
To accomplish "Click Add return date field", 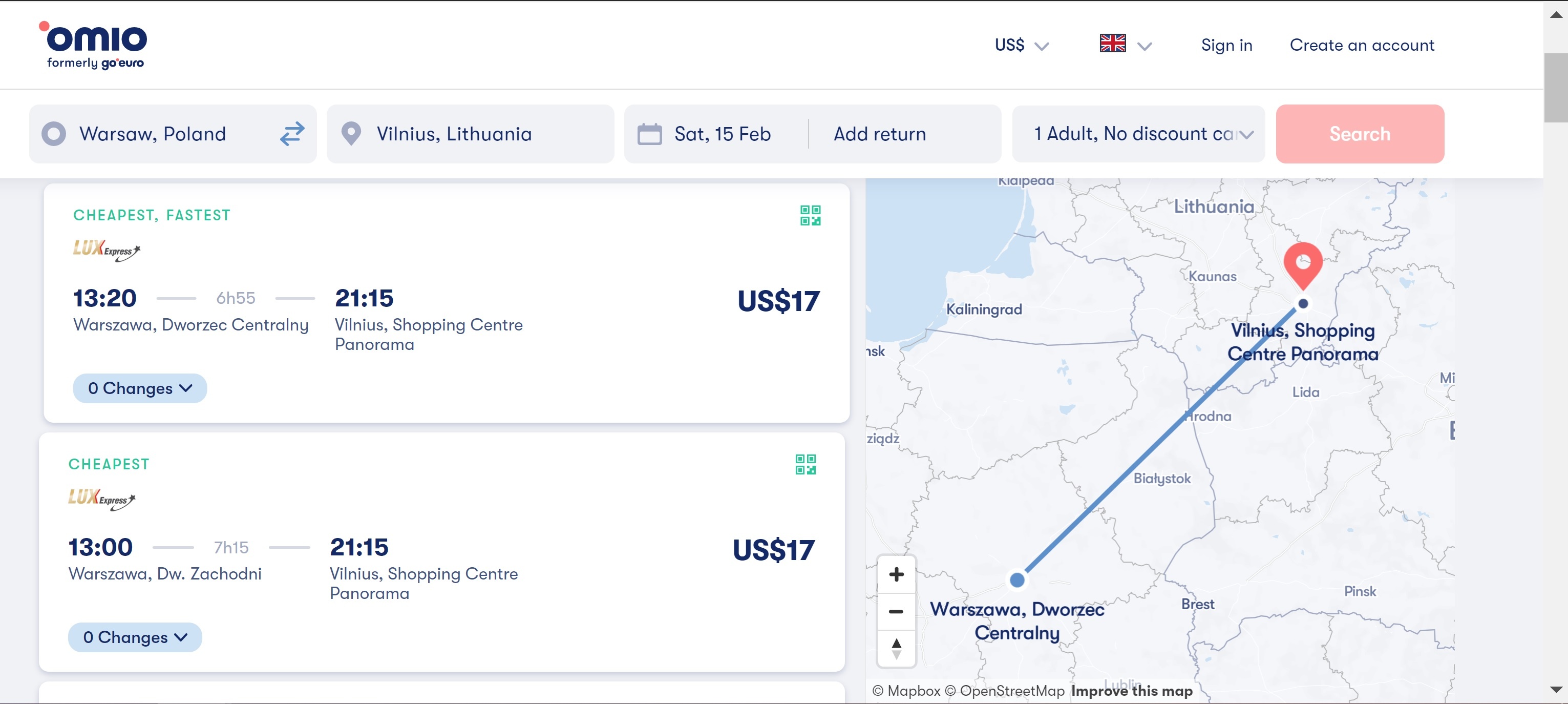I will tap(880, 134).
